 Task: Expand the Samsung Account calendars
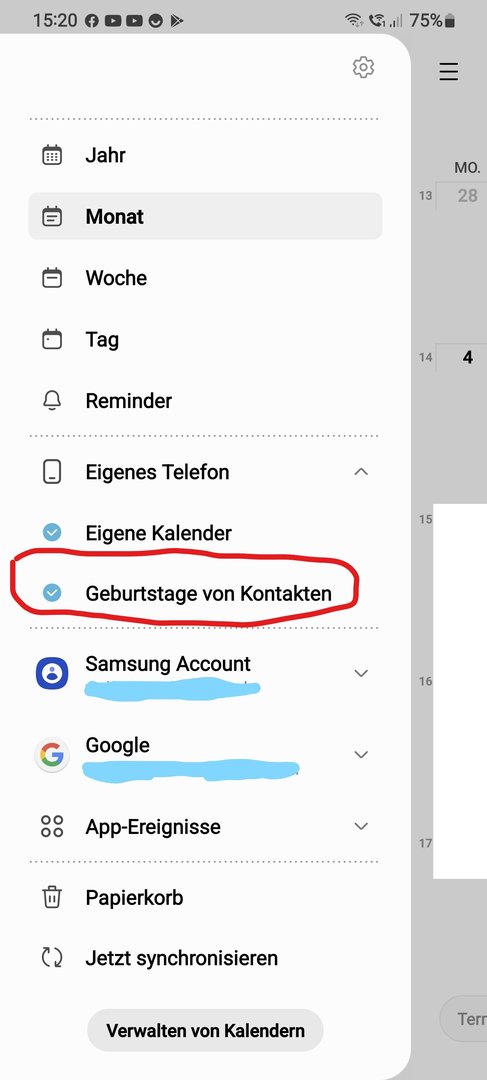pyautogui.click(x=361, y=673)
